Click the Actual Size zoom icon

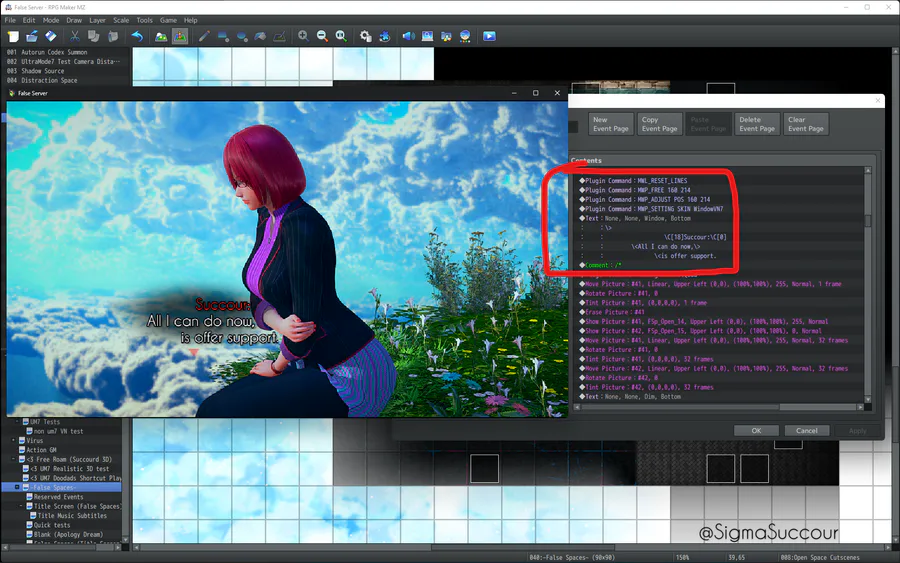(341, 36)
